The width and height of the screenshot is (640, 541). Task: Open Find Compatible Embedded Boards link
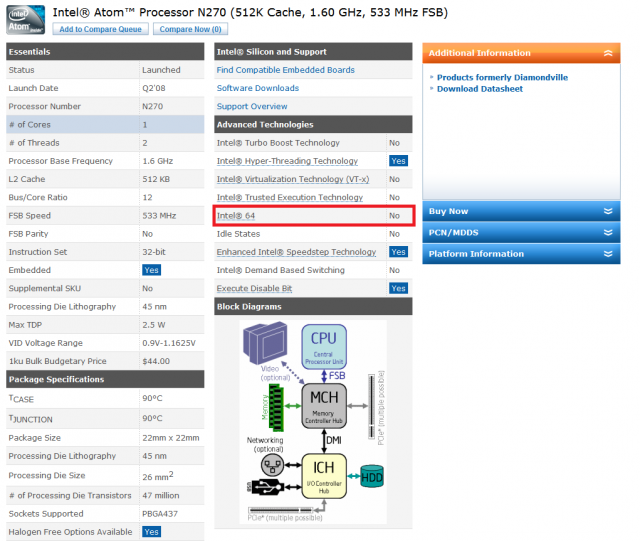click(x=285, y=70)
